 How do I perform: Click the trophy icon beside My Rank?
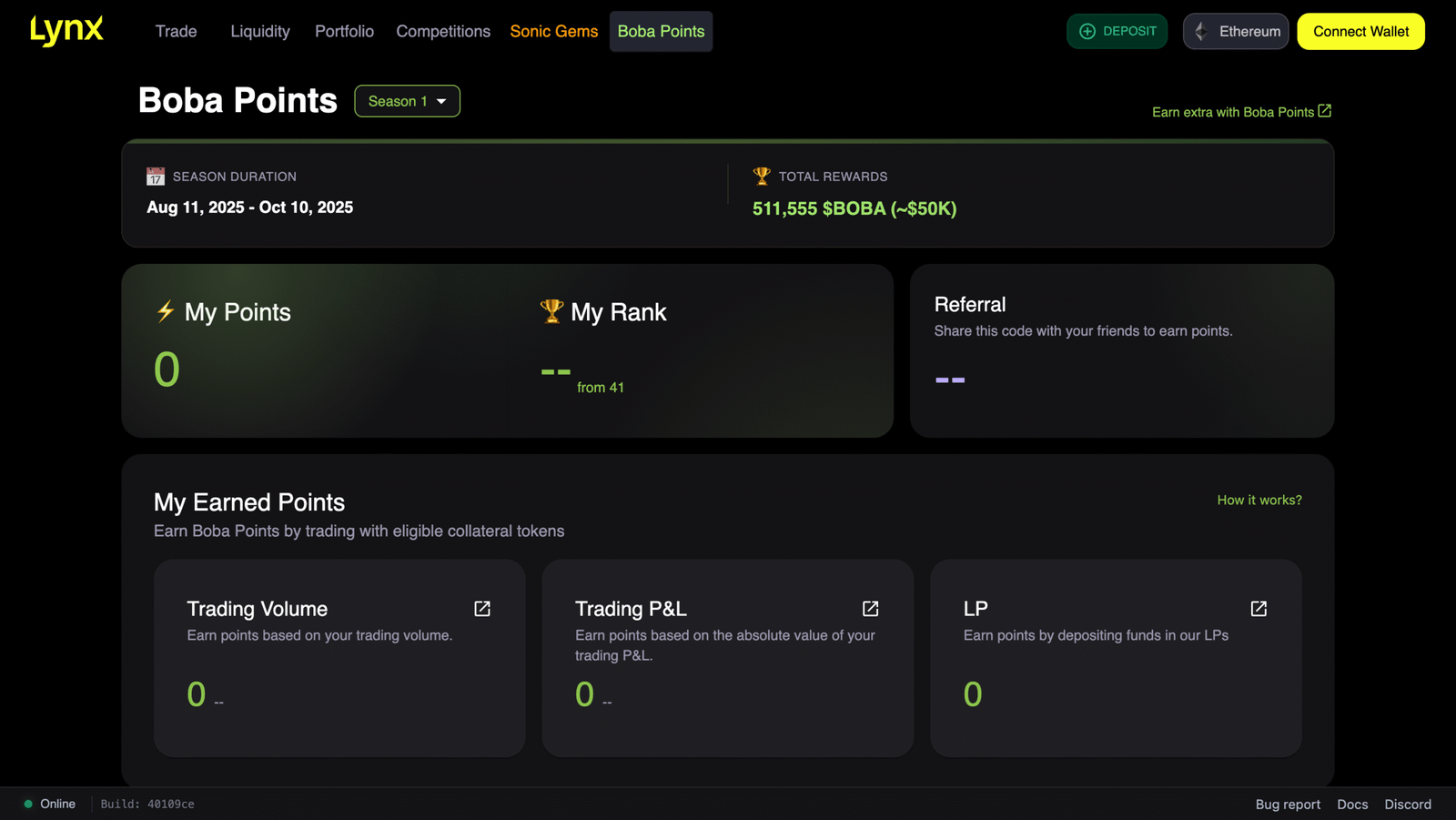pyautogui.click(x=551, y=311)
